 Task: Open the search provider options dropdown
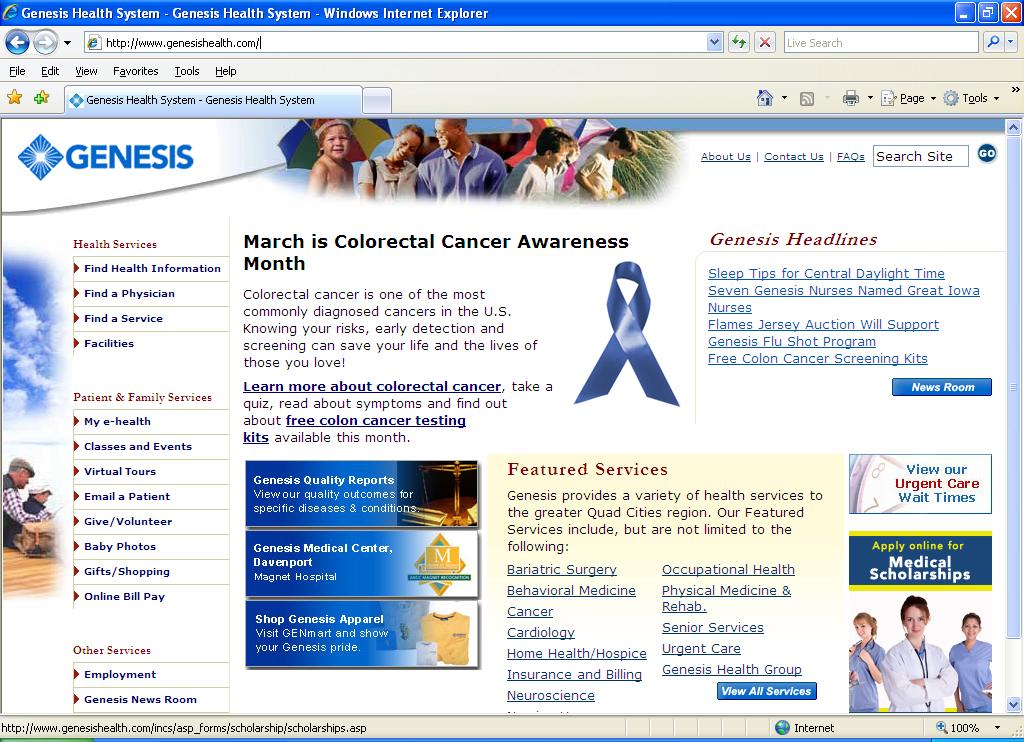coord(1010,42)
